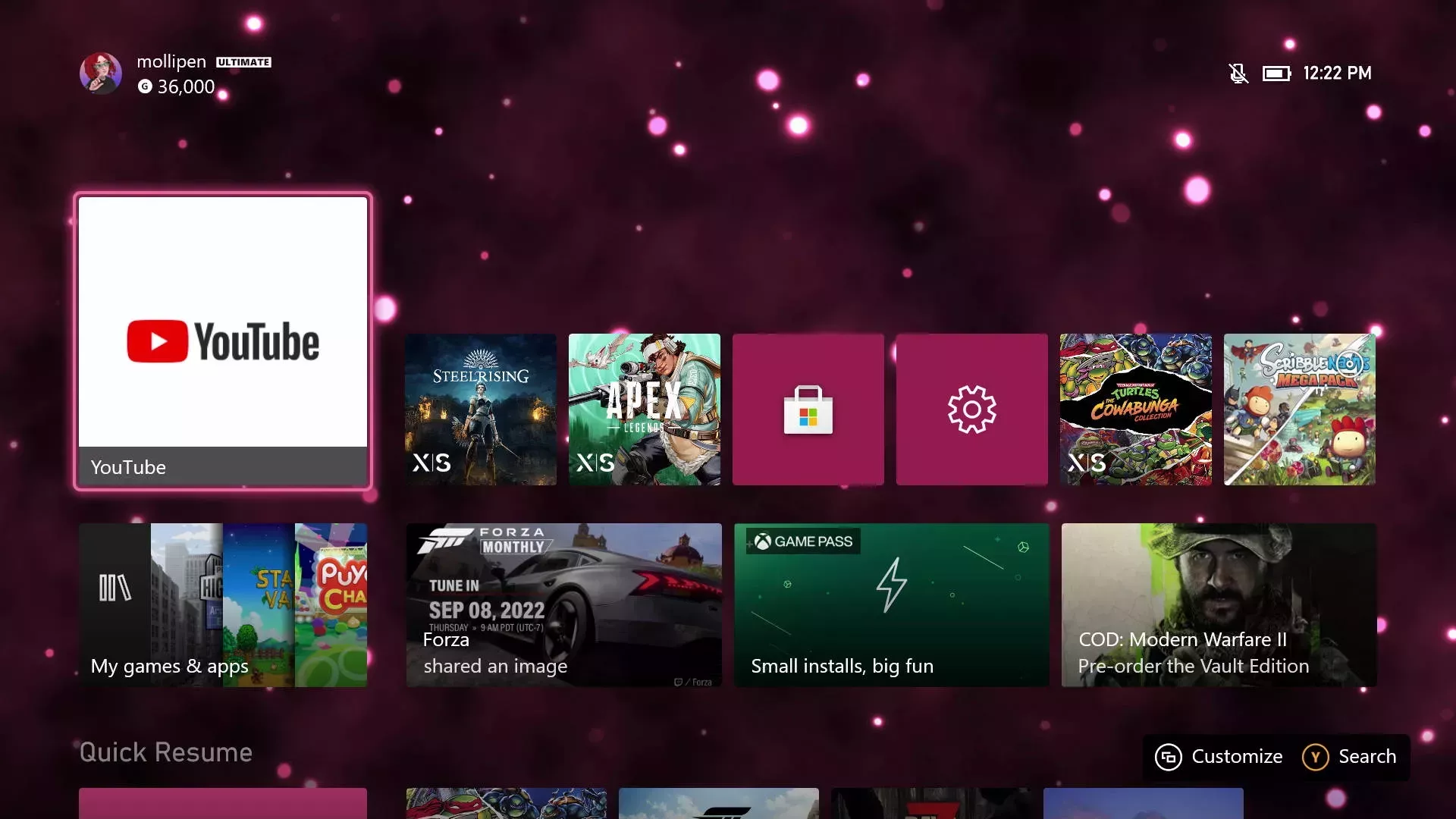Open Scribblenauts Mega Pack tile
Viewport: 1456px width, 819px height.
click(x=1299, y=409)
